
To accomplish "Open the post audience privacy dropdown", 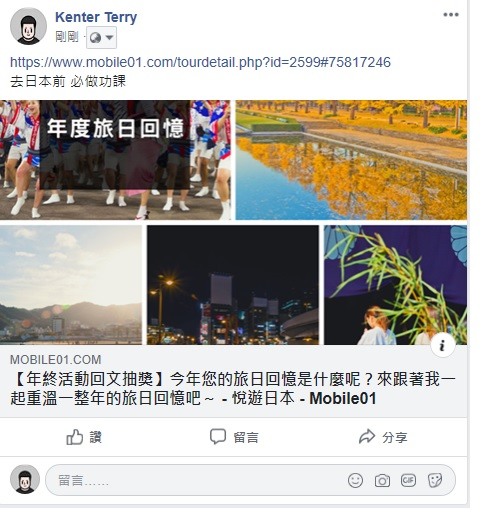I will coord(101,37).
